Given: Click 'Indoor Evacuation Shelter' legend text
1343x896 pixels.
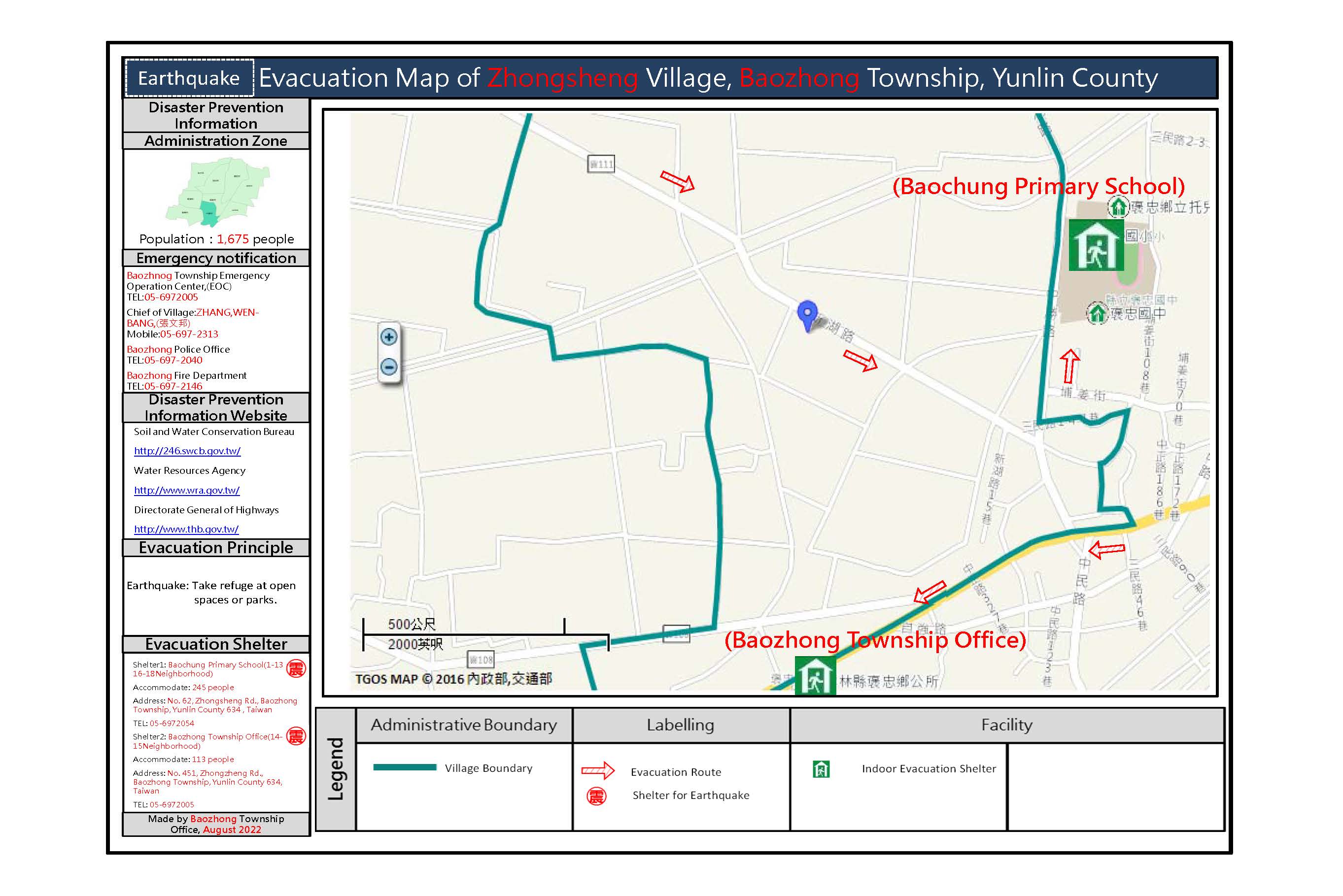Looking at the screenshot, I should (929, 769).
